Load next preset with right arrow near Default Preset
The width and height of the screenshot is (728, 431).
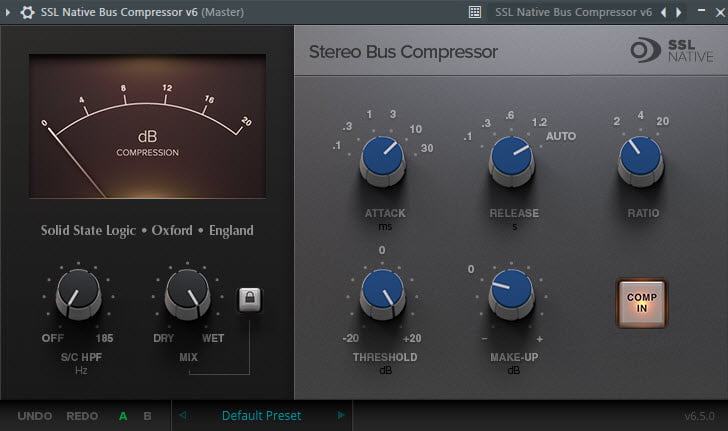pyautogui.click(x=341, y=415)
